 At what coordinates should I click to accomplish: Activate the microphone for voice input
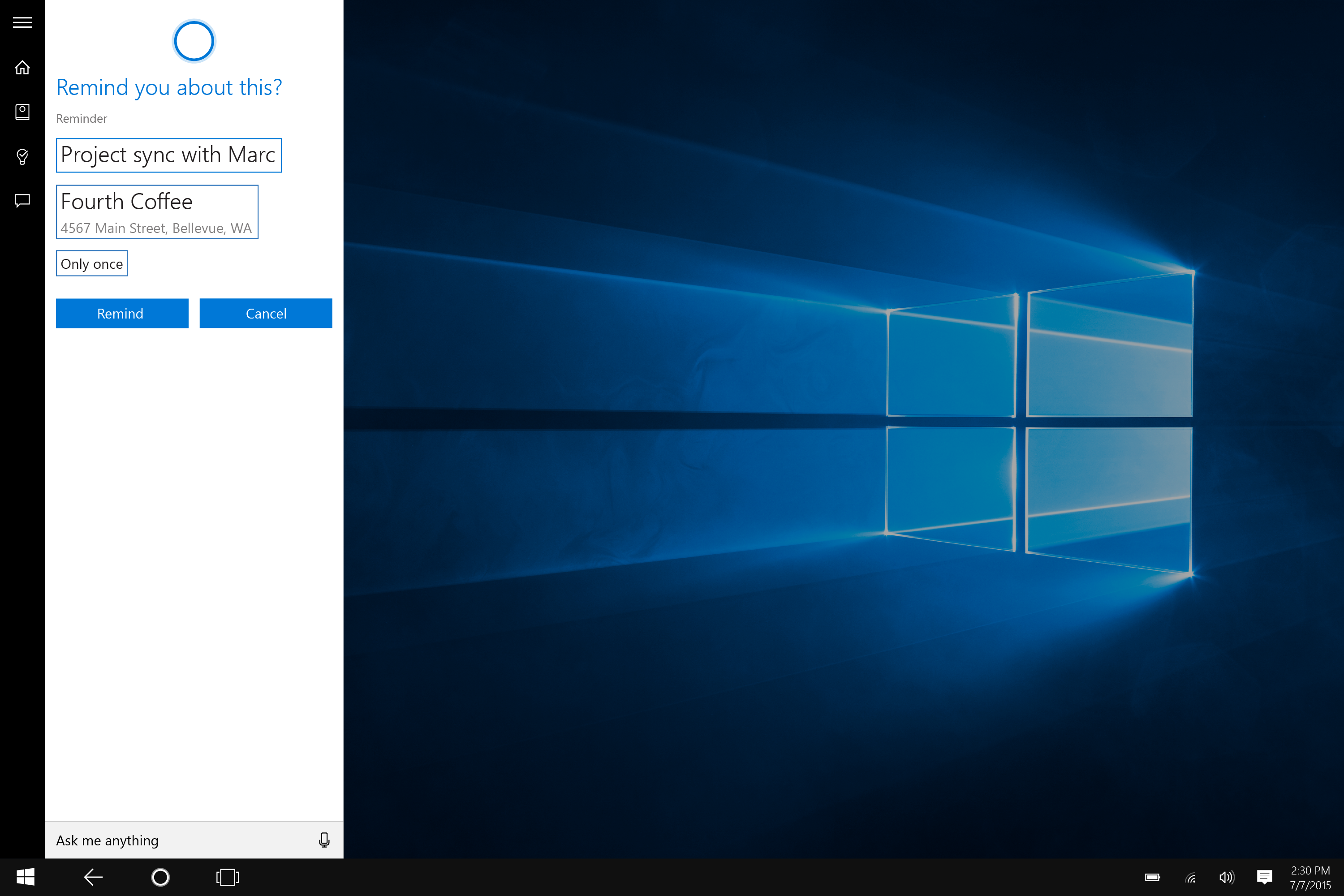coord(323,840)
